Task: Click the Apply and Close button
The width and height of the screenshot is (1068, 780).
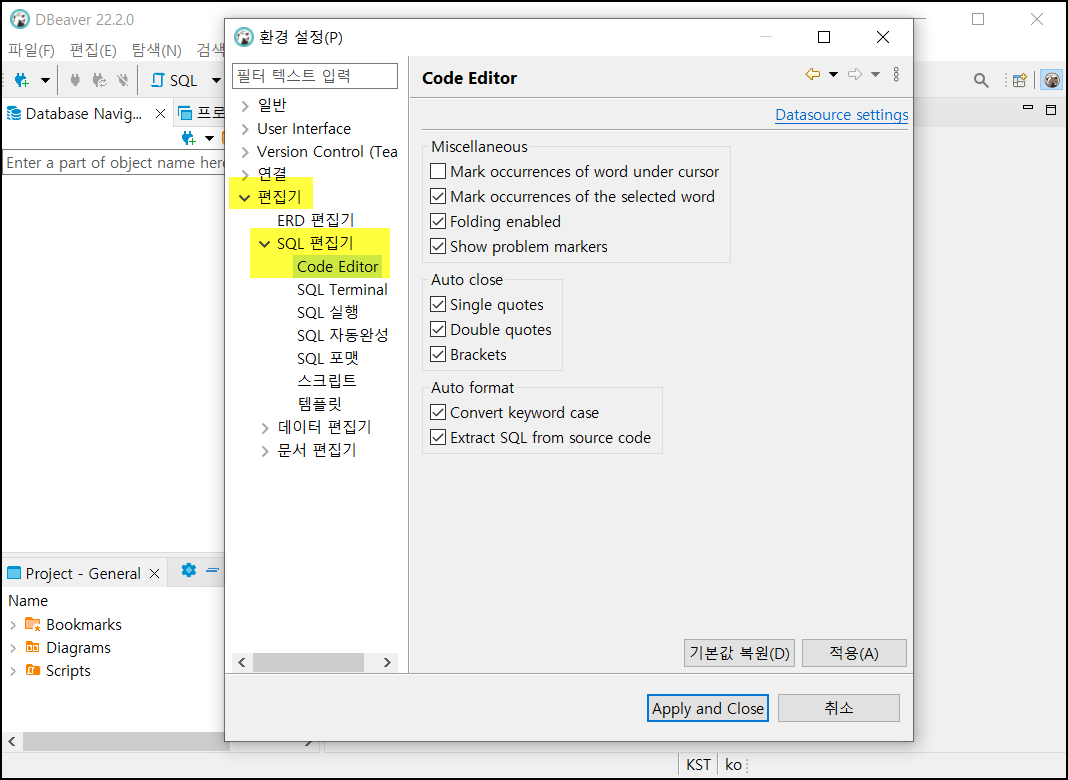Action: (x=708, y=708)
